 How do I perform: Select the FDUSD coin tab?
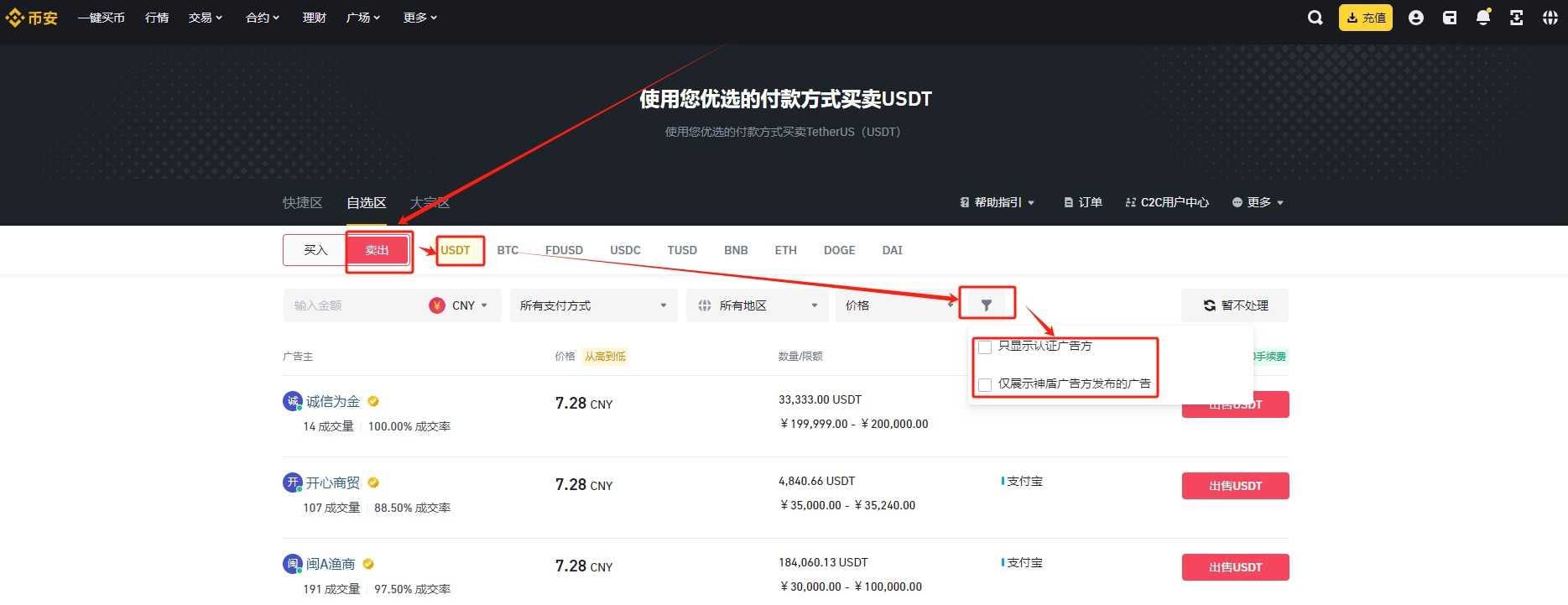pyautogui.click(x=564, y=250)
